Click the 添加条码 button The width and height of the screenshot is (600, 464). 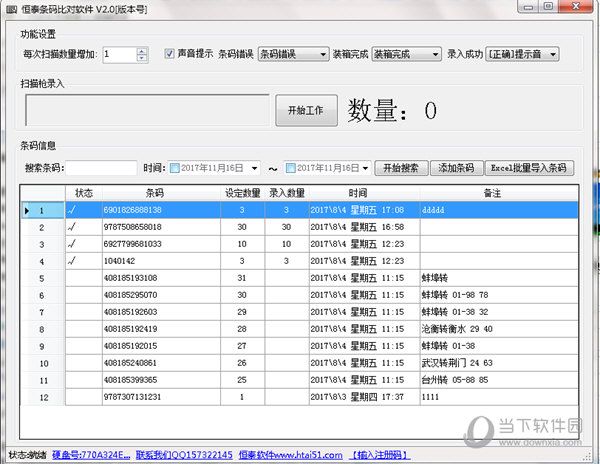[457, 168]
